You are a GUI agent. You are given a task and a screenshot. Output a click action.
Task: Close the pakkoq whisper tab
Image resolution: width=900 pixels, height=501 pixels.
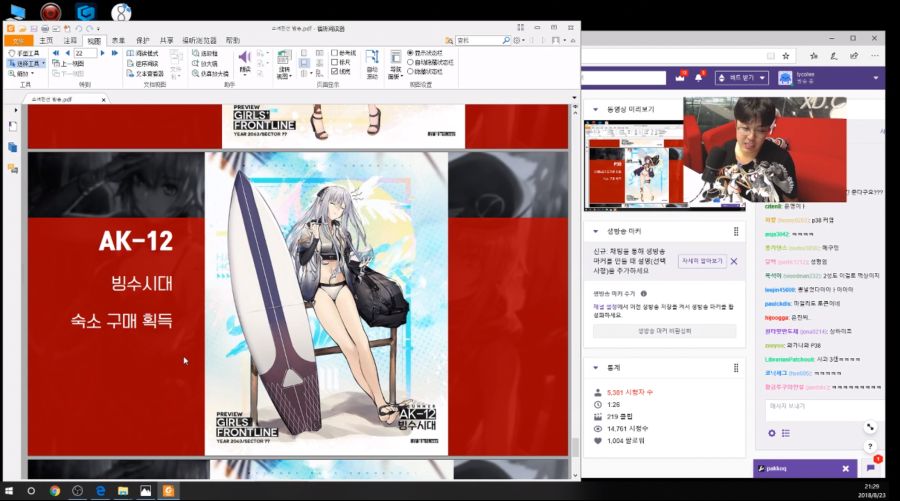(845, 468)
